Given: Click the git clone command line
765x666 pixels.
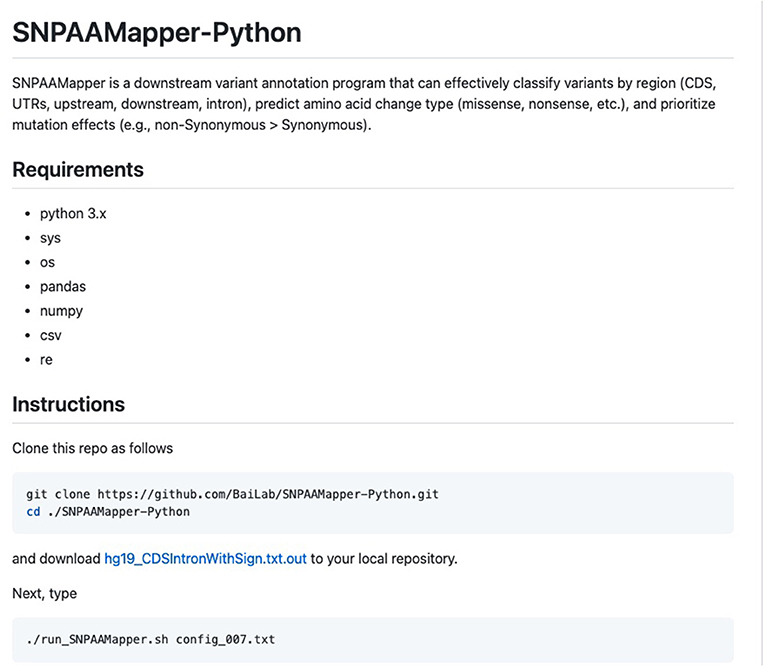Looking at the screenshot, I should click(x=232, y=494).
